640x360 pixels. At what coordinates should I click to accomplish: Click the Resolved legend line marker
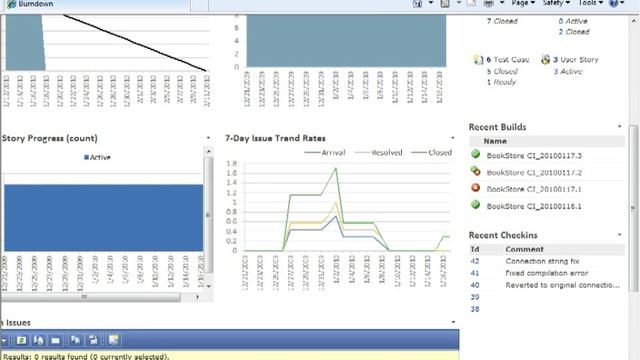pyautogui.click(x=362, y=153)
